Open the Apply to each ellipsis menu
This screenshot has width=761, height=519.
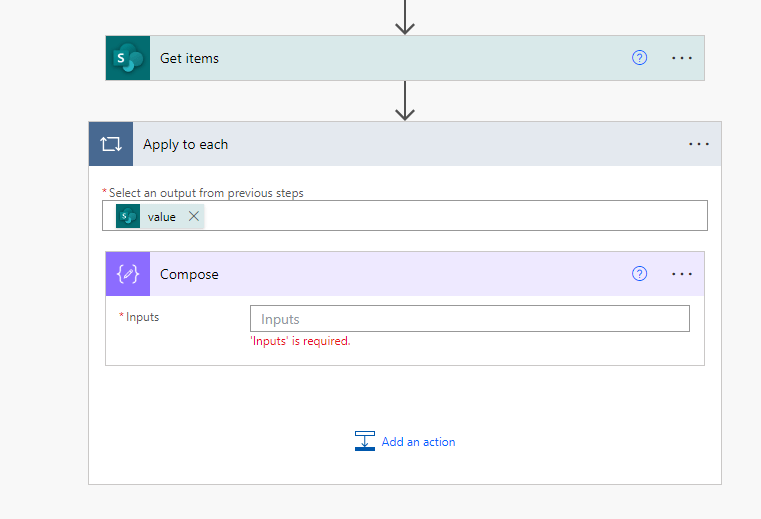(699, 144)
